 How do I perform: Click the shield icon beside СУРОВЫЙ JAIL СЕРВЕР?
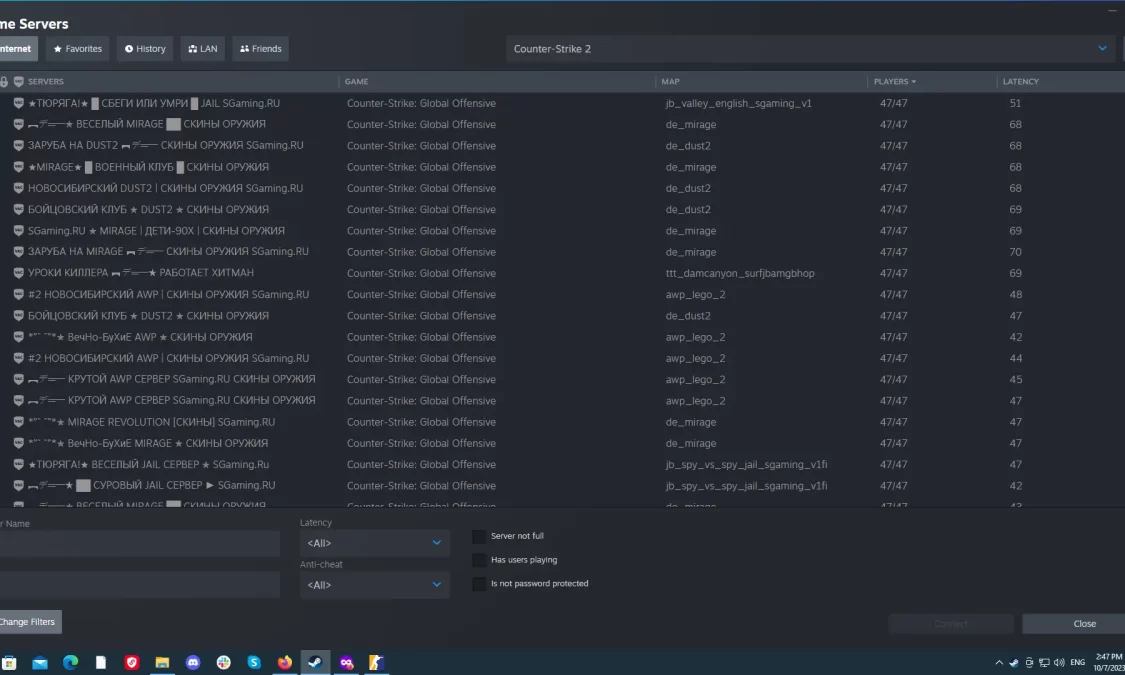tap(19, 486)
